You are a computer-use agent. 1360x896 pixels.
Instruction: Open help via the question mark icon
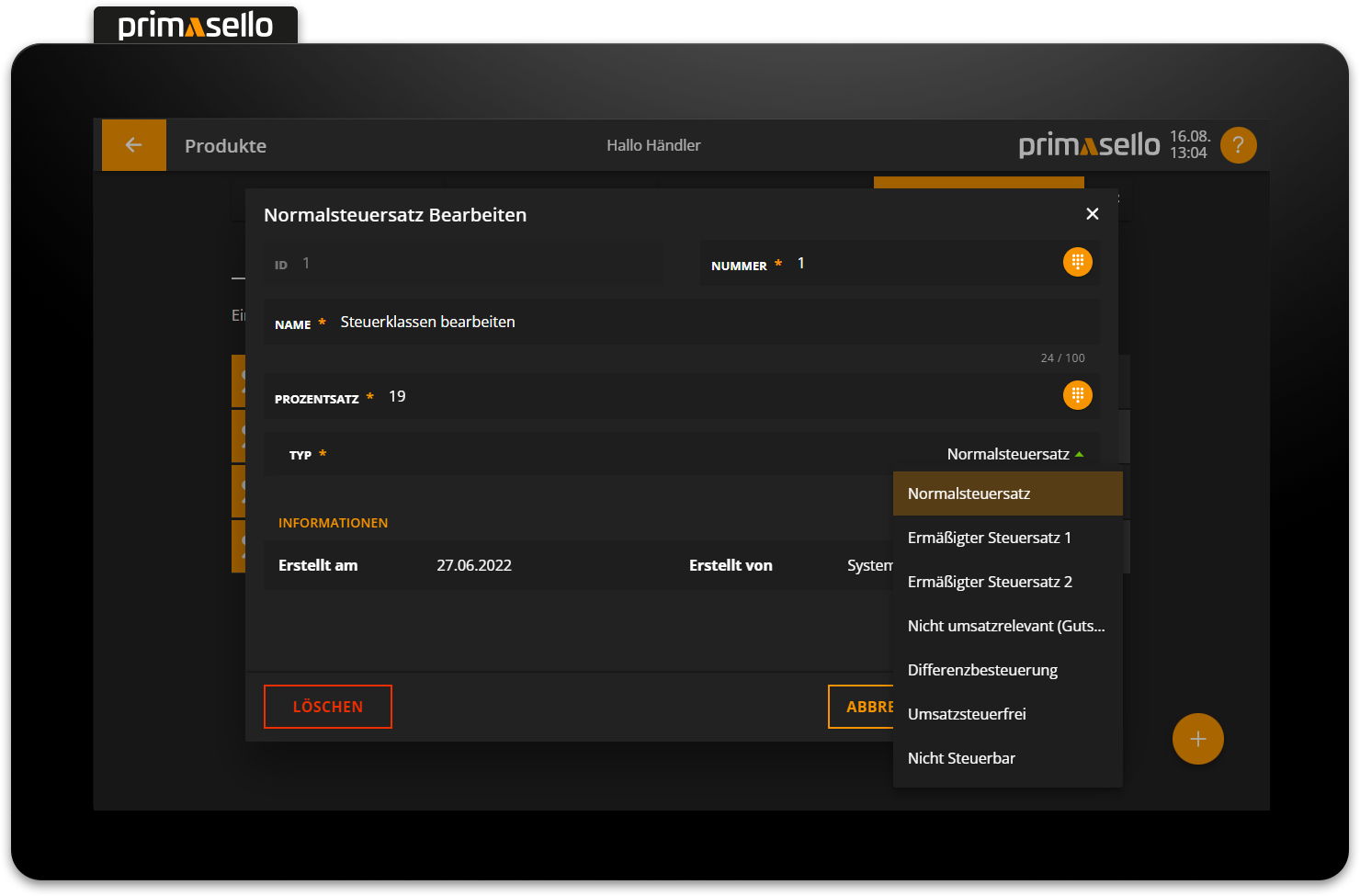point(1238,145)
